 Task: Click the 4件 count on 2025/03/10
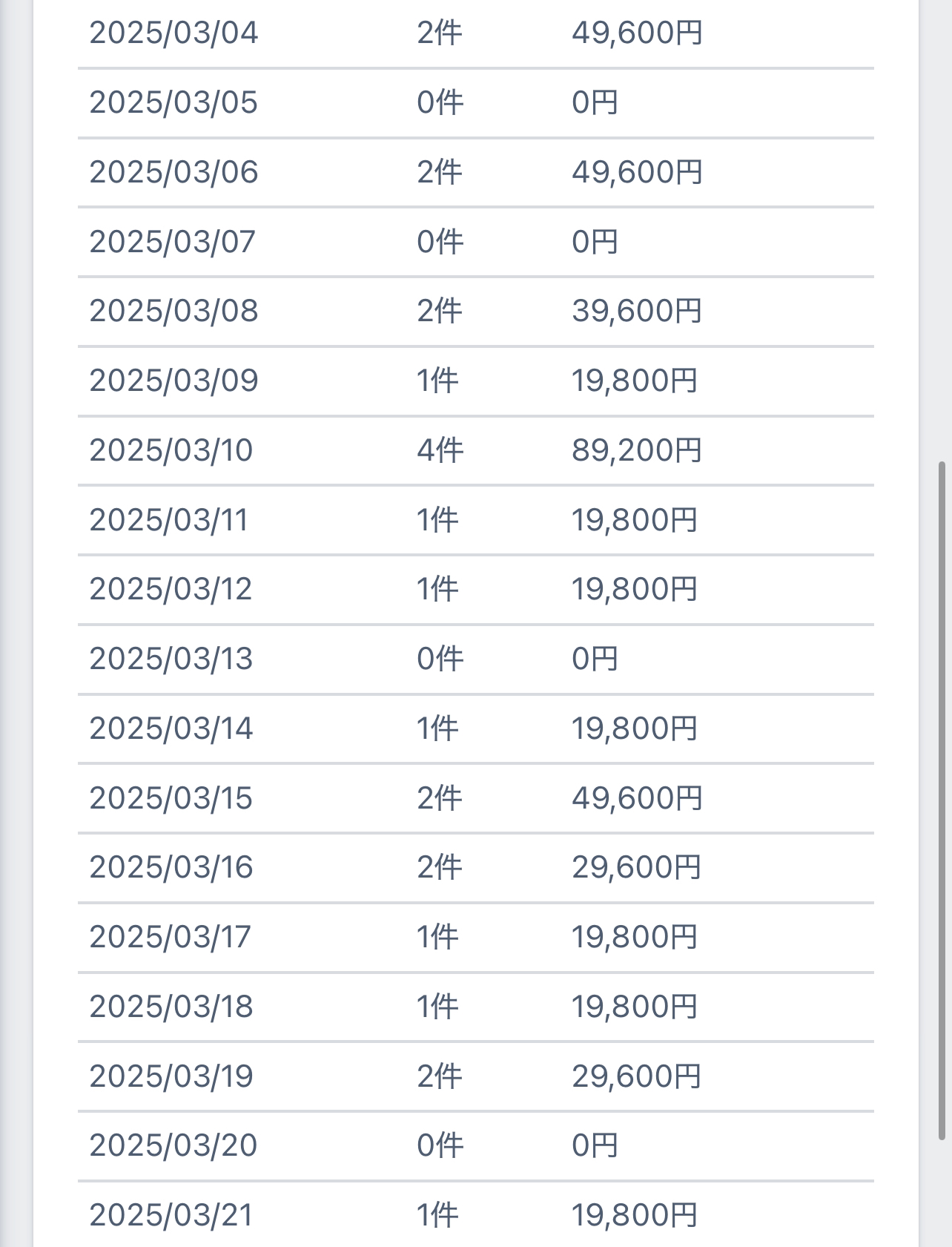point(440,450)
